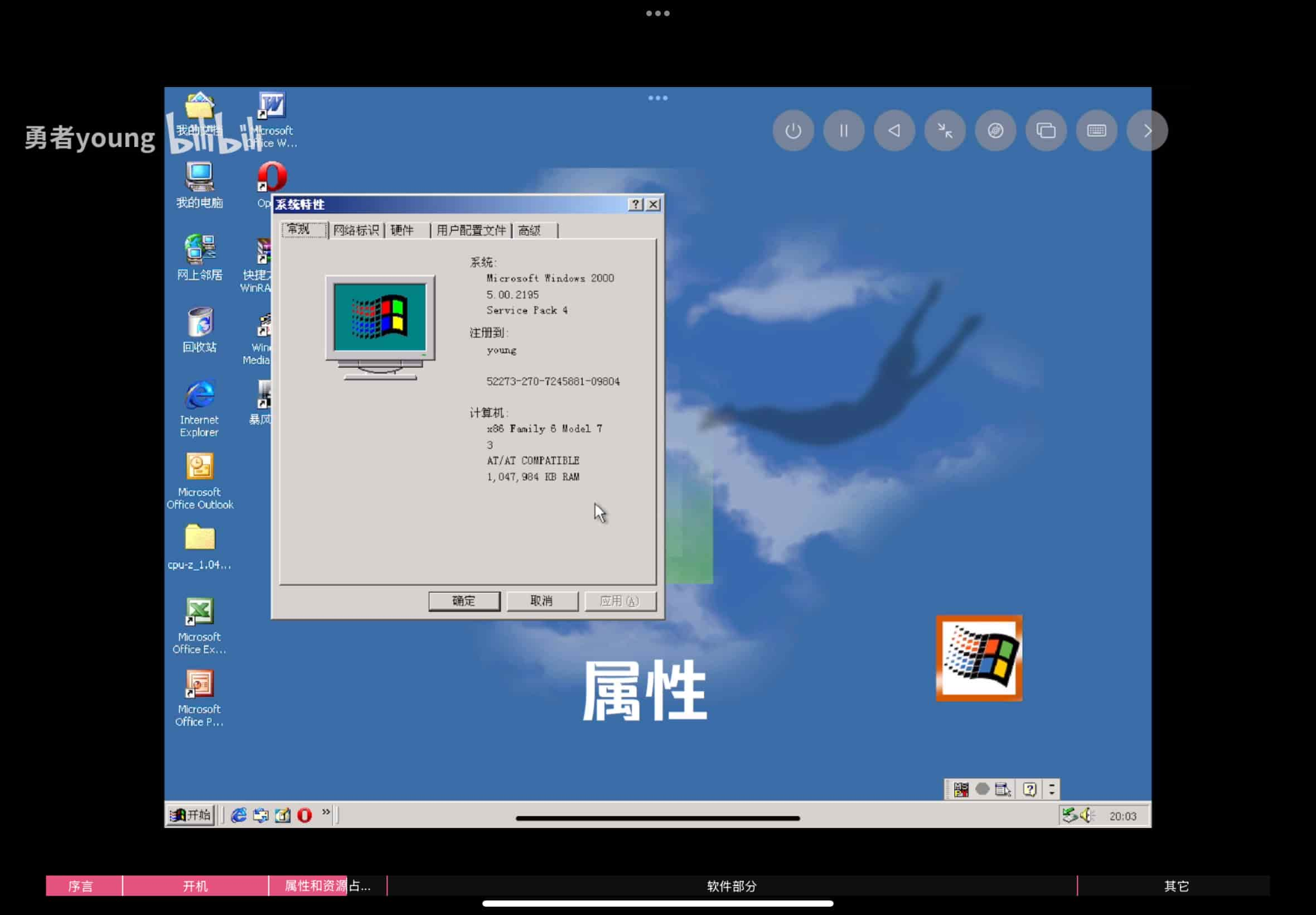Screen dimensions: 1316x915
Task: Click the product ID 52273-270-7245881-09804
Action: coord(553,381)
